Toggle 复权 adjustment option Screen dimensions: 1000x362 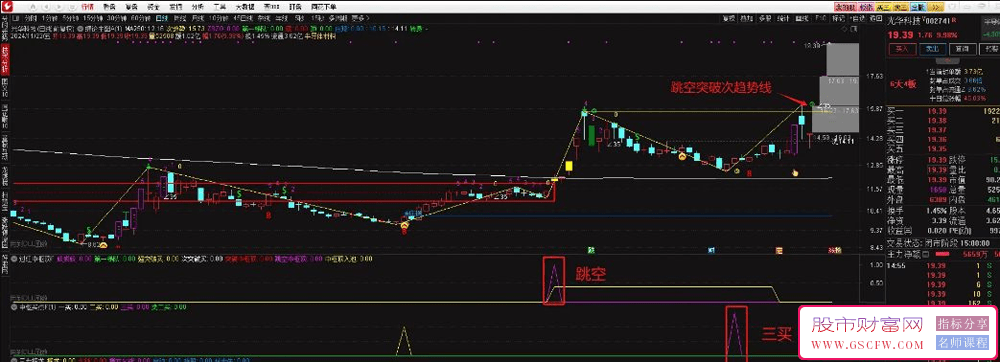pos(729,18)
